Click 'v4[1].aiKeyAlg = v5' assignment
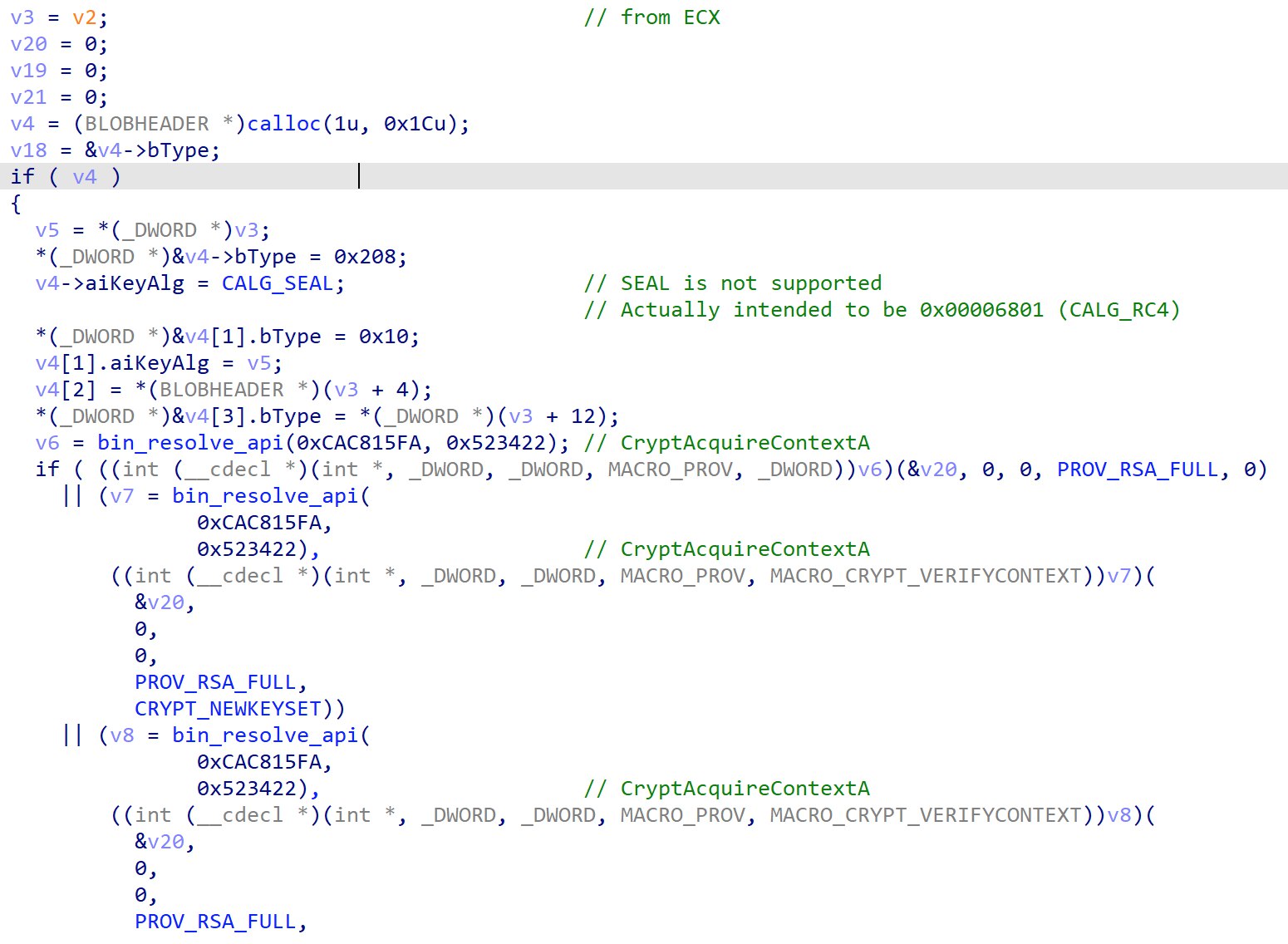 [x=159, y=363]
